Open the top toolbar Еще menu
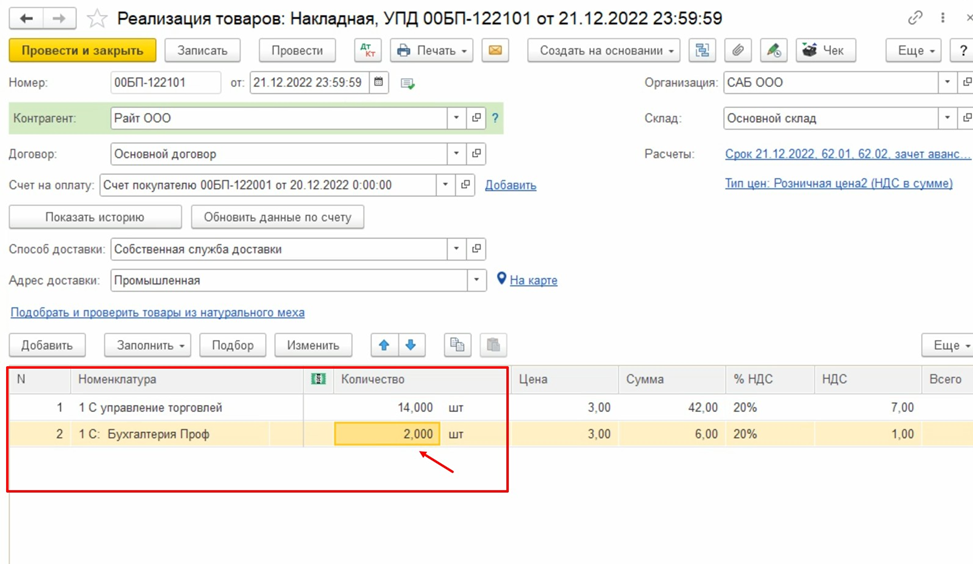Image resolution: width=973 pixels, height=564 pixels. coord(913,50)
